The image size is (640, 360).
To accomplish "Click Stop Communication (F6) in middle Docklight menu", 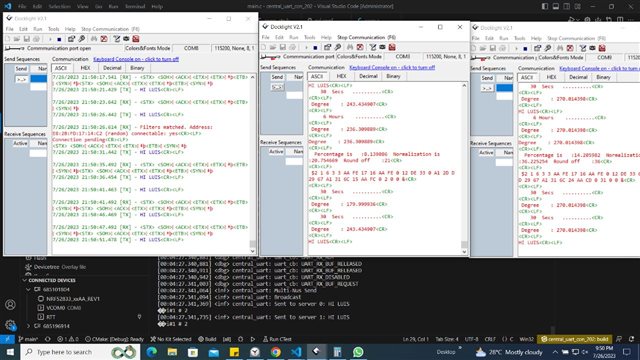I will pos(366,37).
